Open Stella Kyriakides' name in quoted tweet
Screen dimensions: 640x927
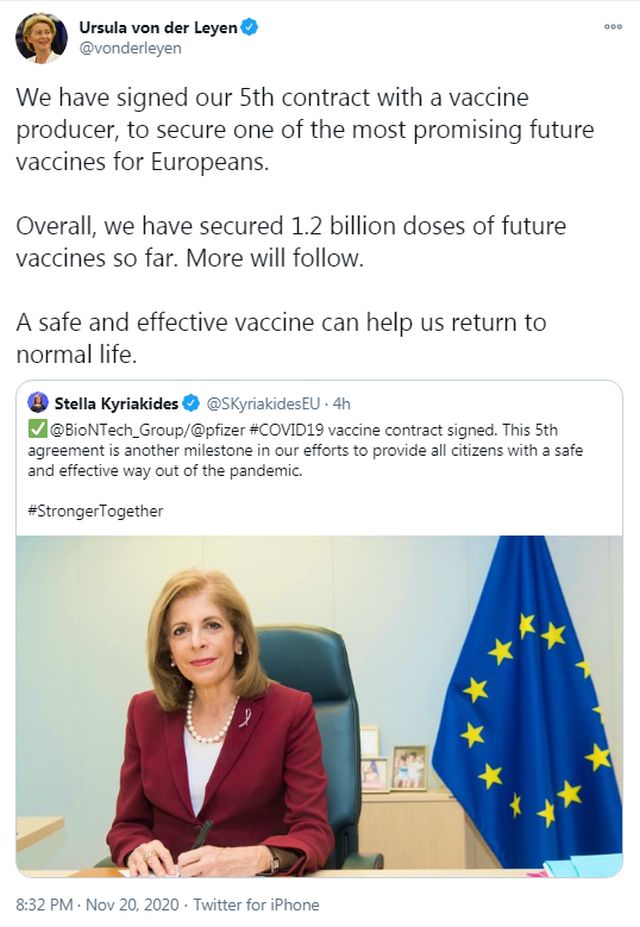click(117, 404)
